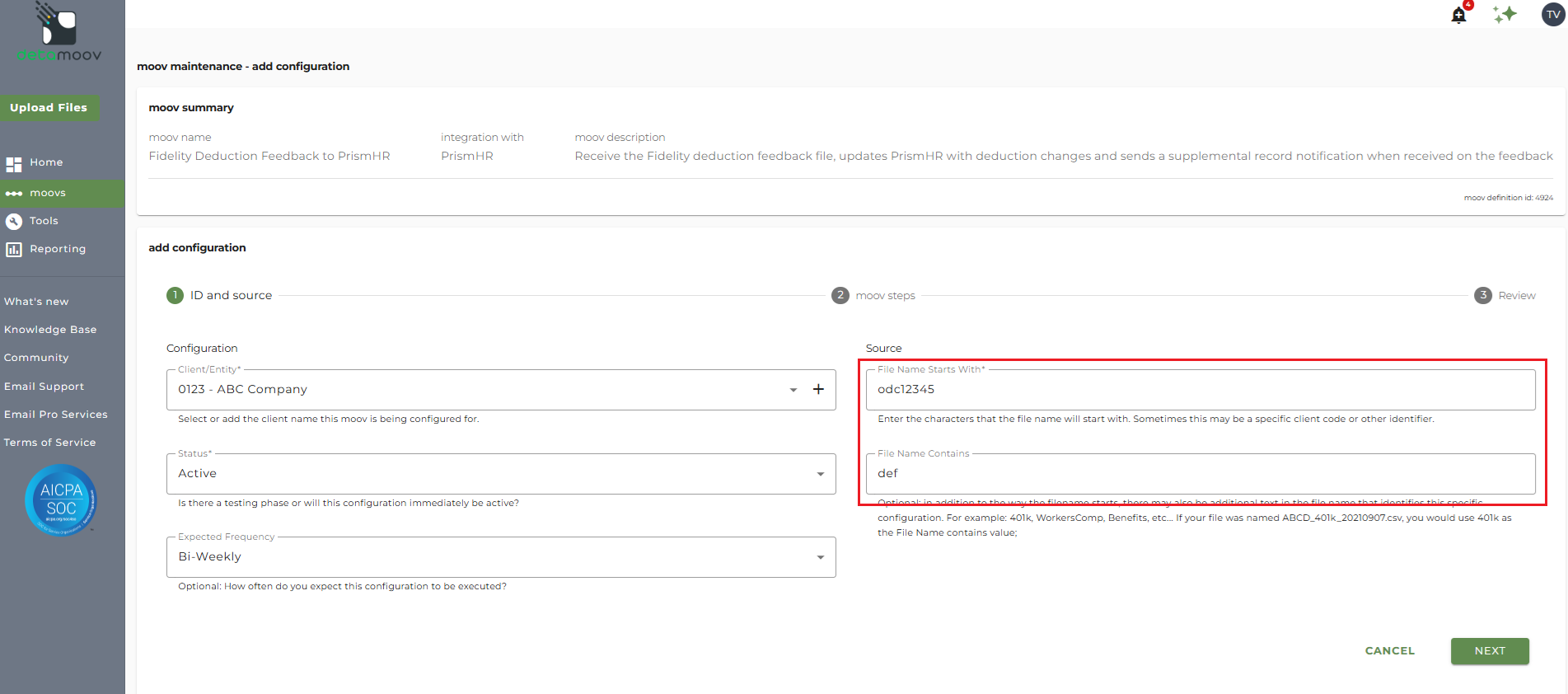Open the Expected Frequency dropdown arrow
The width and height of the screenshot is (1568, 694).
click(821, 557)
